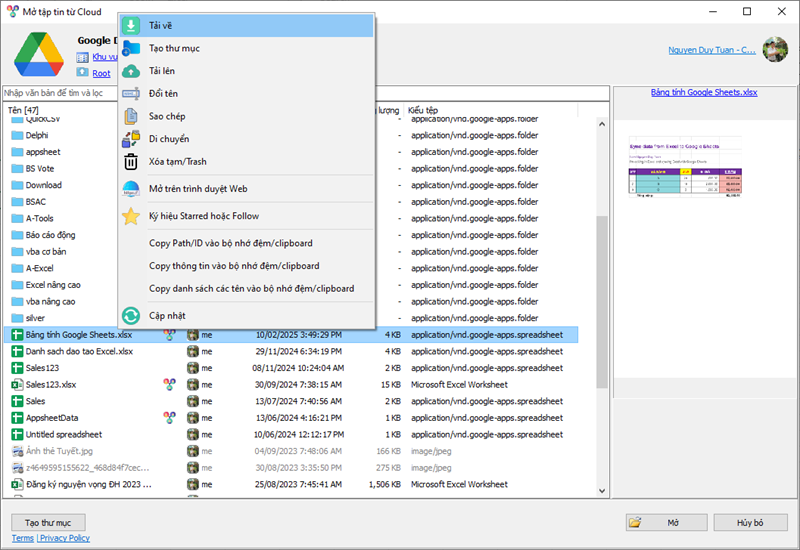The width and height of the screenshot is (800, 550).
Task: Click the Hủy bỏ cancel button
Action: 750,523
